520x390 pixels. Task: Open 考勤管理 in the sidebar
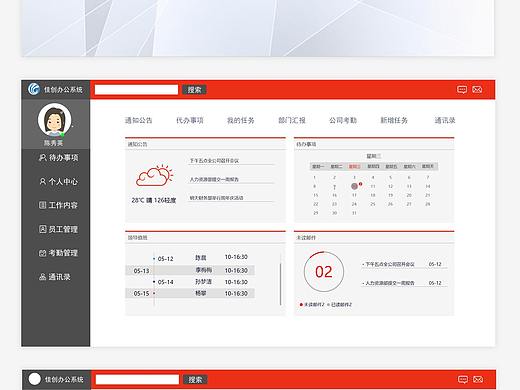click(58, 253)
